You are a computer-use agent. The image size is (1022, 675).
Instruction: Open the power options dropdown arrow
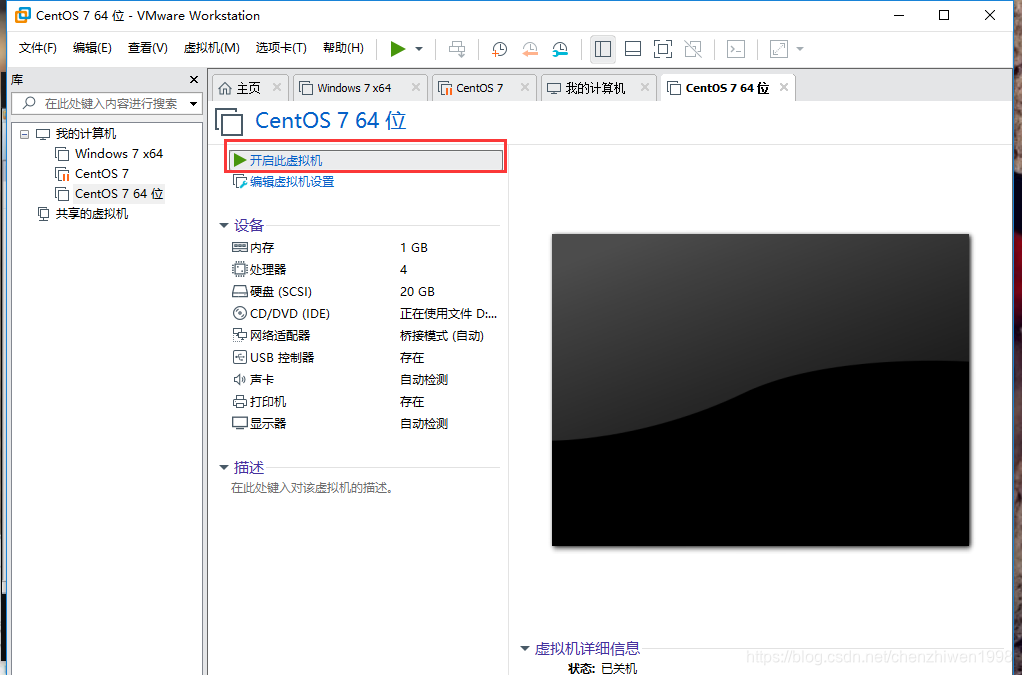(419, 49)
